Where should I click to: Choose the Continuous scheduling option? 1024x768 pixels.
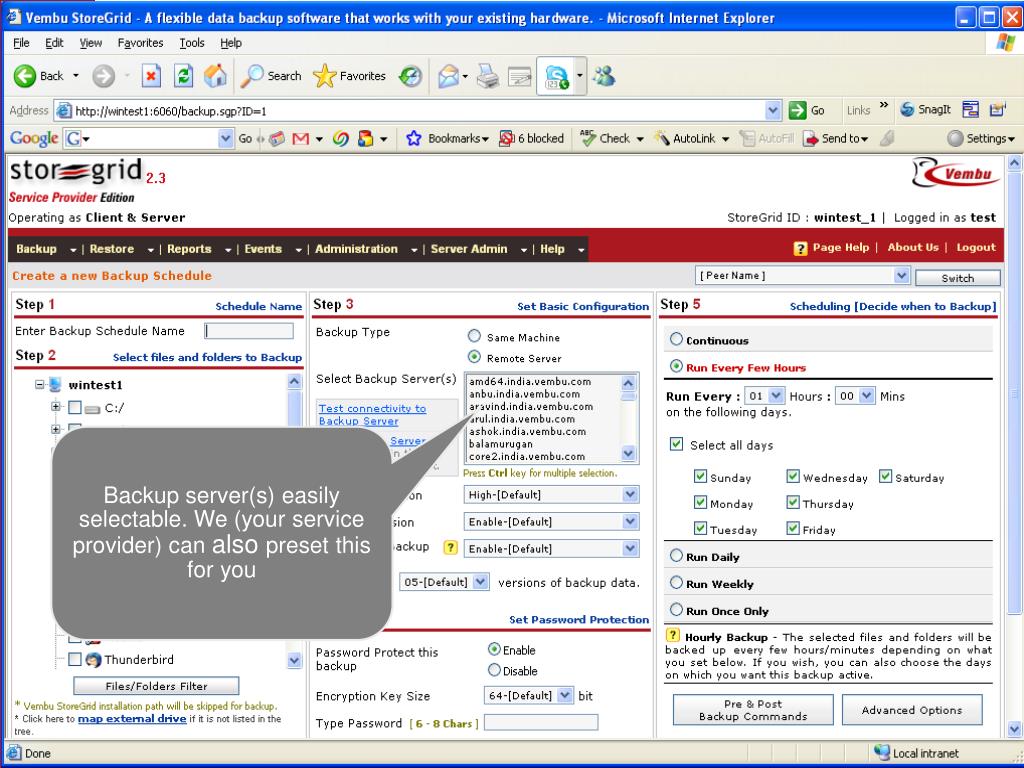click(x=677, y=339)
